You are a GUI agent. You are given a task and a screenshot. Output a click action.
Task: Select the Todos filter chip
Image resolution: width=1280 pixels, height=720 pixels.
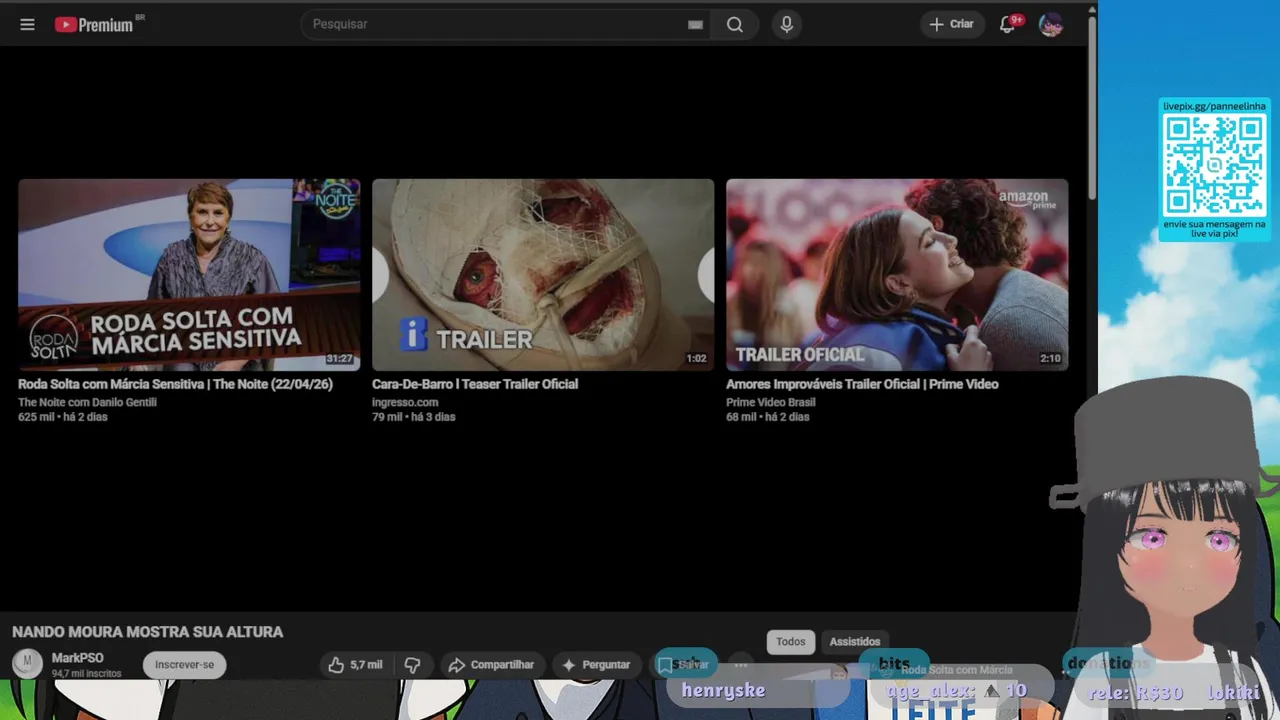790,642
